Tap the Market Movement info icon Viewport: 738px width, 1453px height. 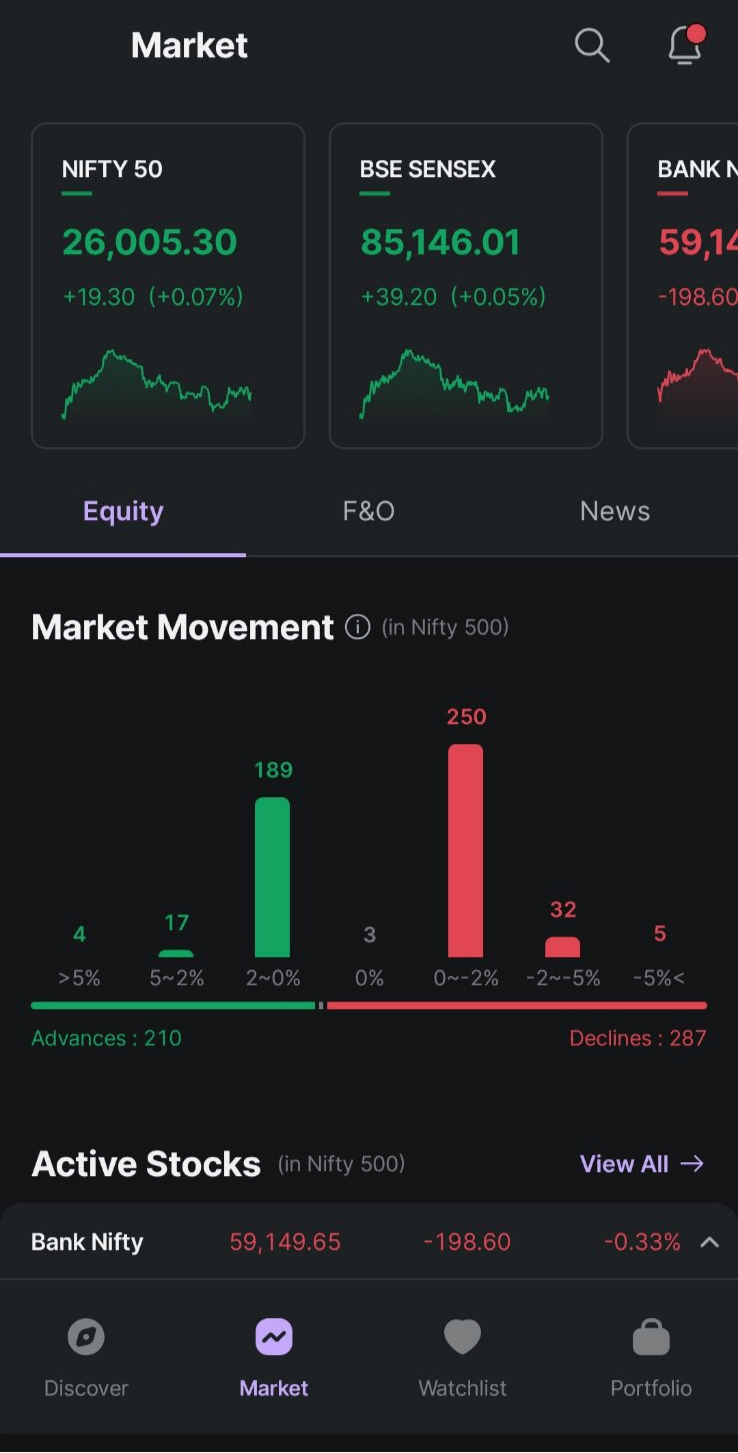click(x=357, y=627)
